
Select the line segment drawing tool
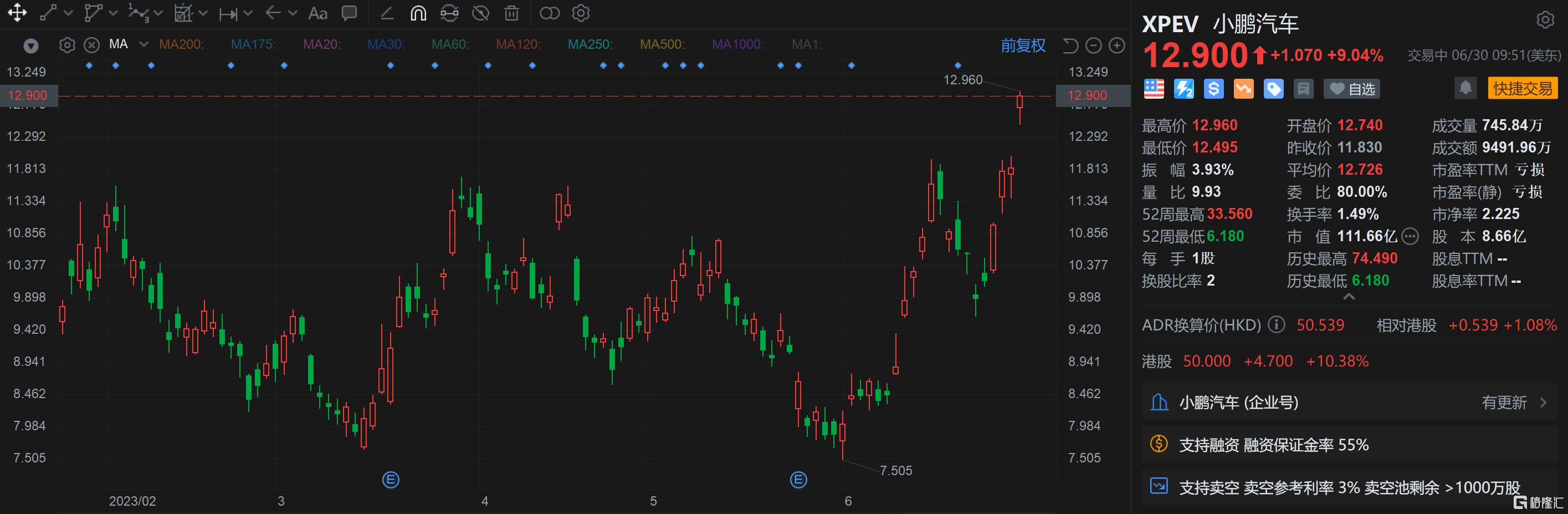[x=49, y=13]
